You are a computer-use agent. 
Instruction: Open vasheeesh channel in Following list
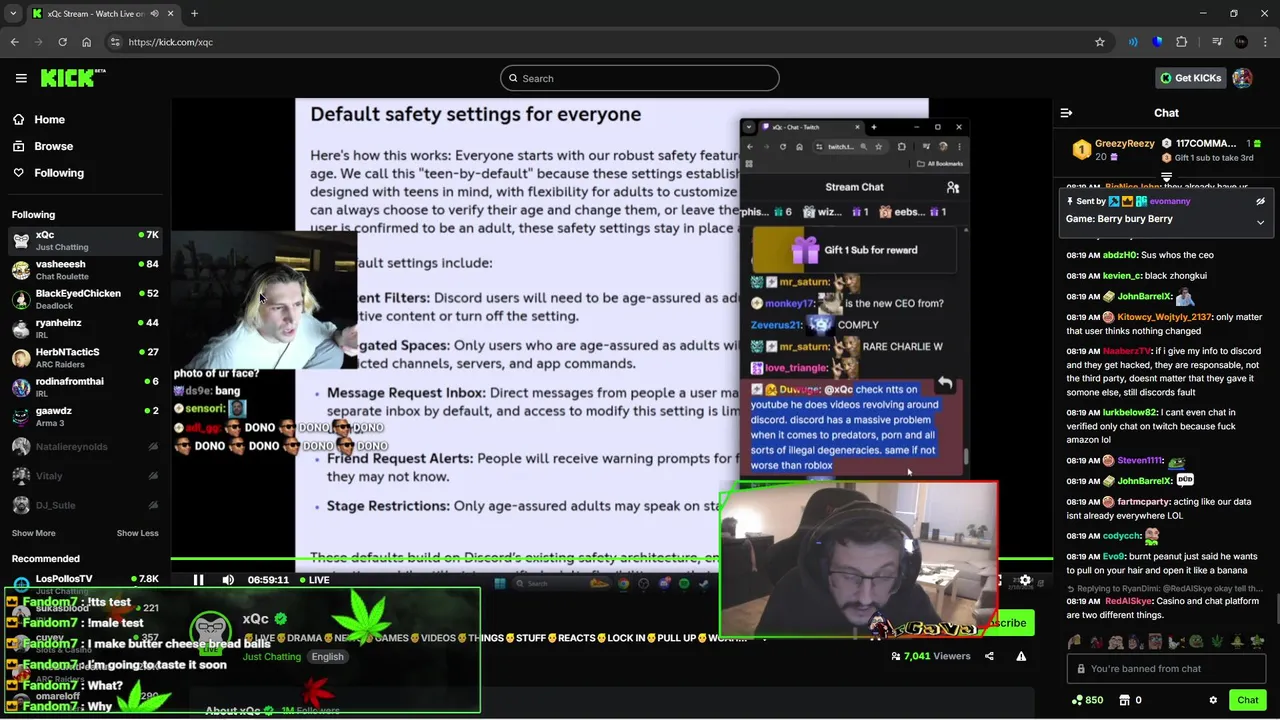tap(85, 270)
